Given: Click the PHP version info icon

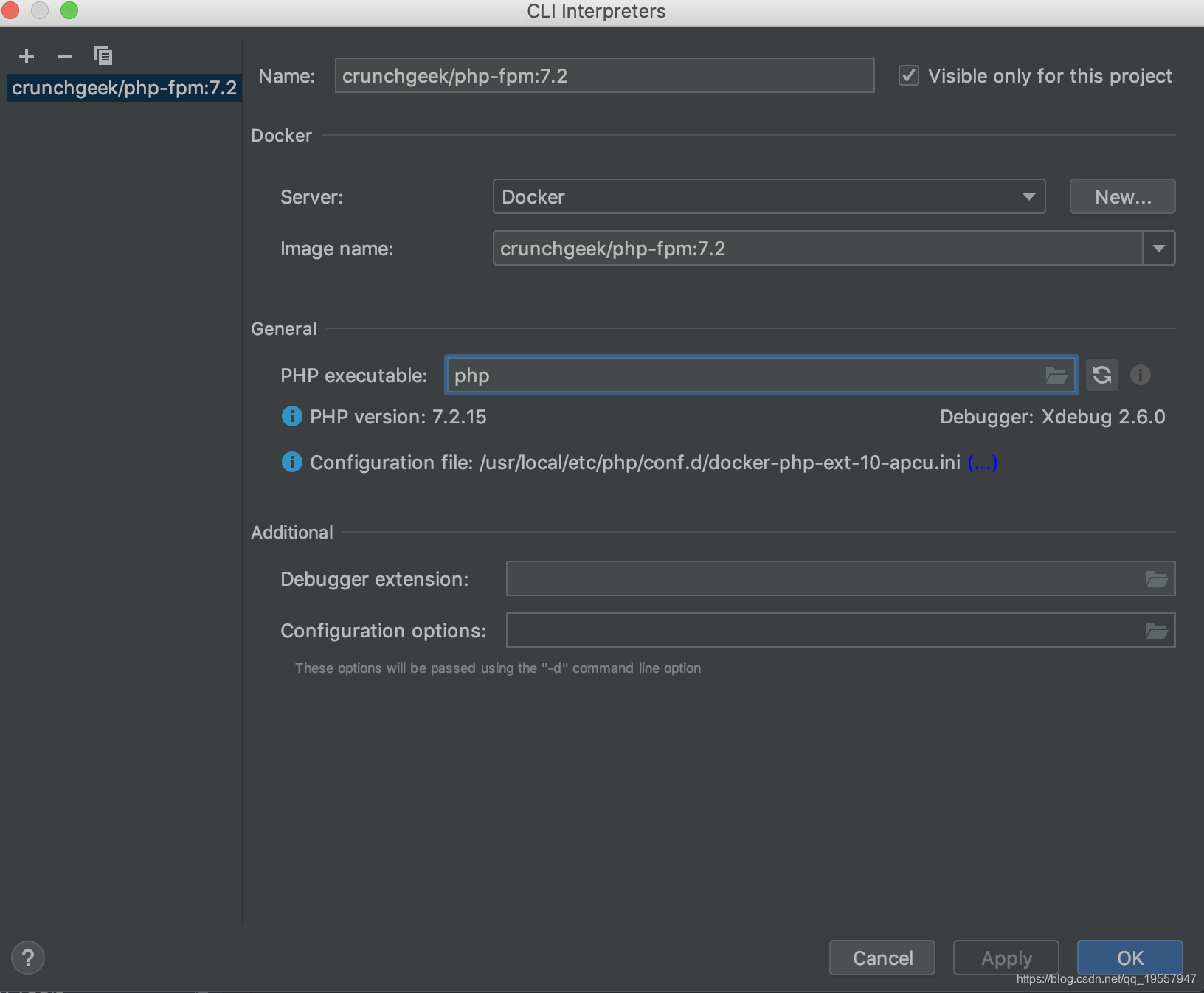Looking at the screenshot, I should coord(292,416).
